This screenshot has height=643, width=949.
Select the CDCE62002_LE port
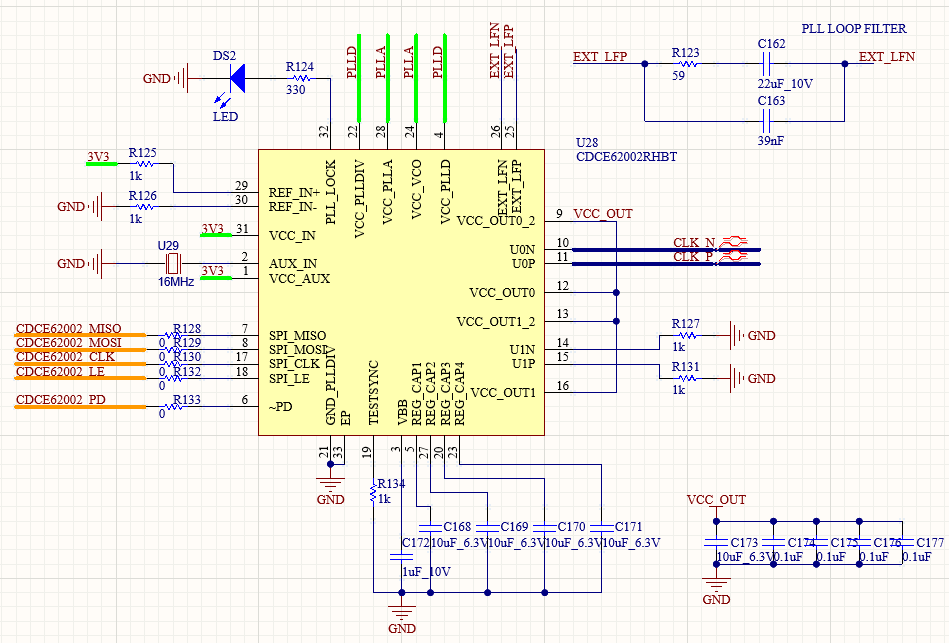(80, 372)
